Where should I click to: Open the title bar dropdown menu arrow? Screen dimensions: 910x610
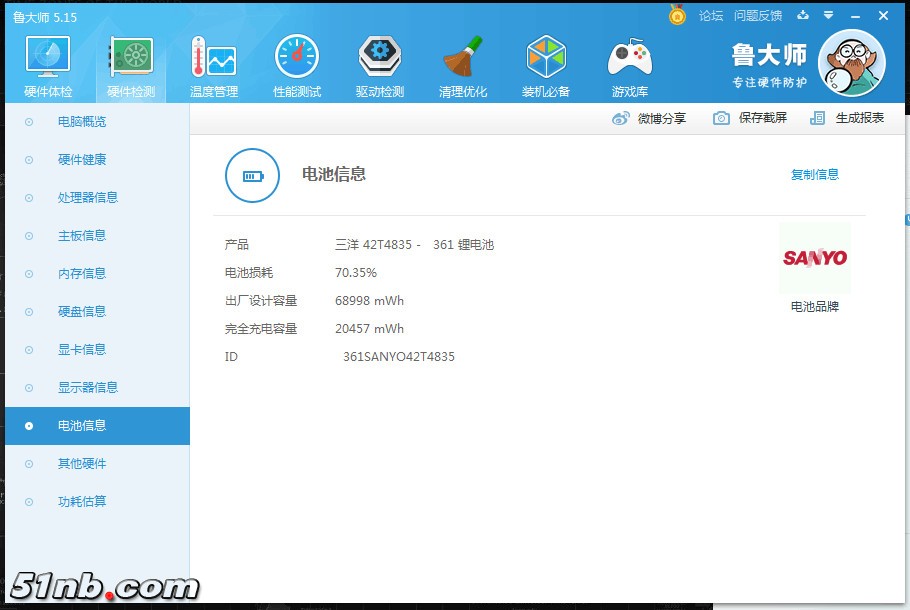tap(828, 16)
